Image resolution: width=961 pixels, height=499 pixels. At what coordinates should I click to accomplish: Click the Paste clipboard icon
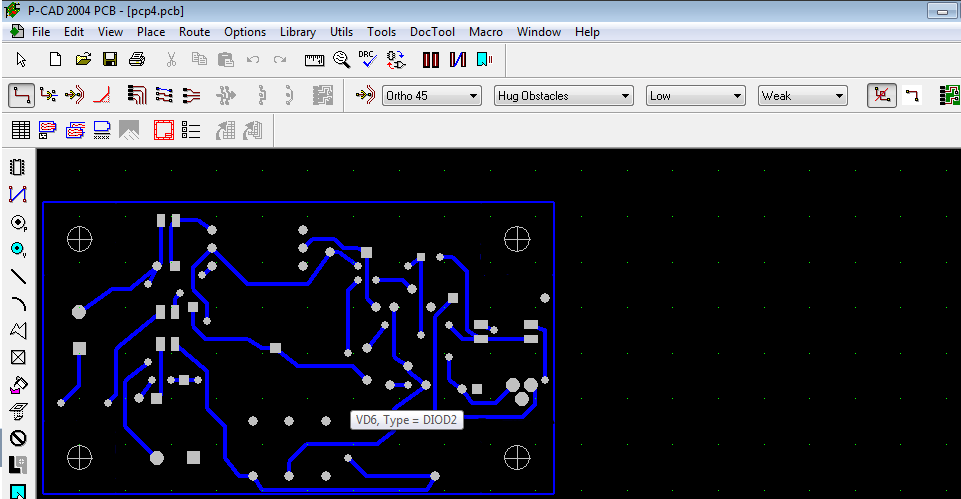[226, 59]
